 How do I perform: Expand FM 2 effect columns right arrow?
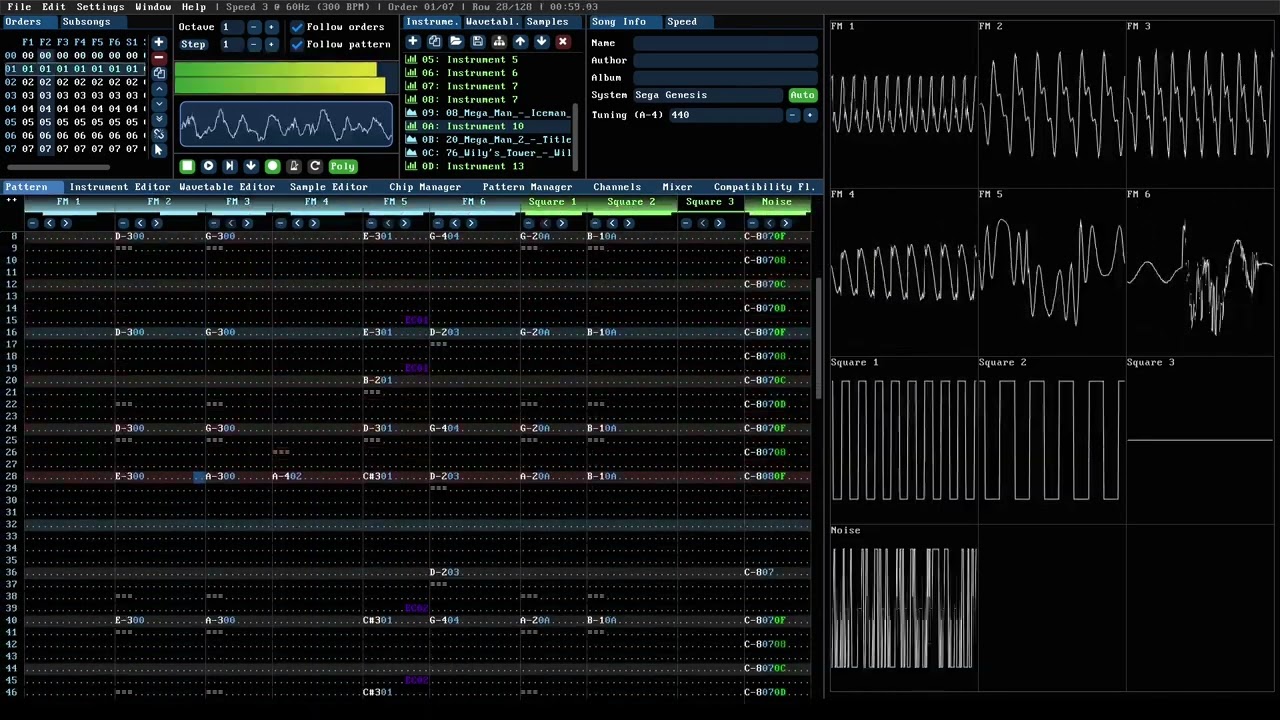click(156, 223)
